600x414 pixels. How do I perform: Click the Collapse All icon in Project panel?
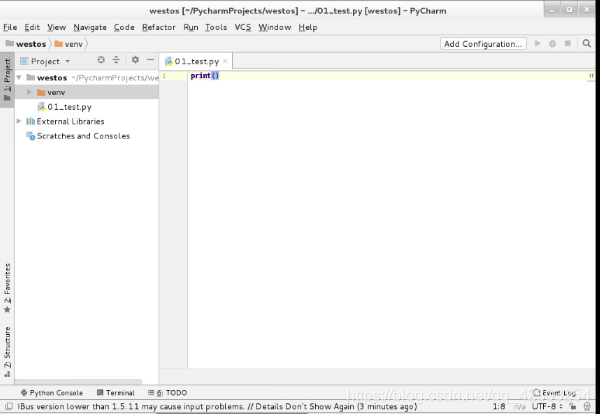[116, 60]
